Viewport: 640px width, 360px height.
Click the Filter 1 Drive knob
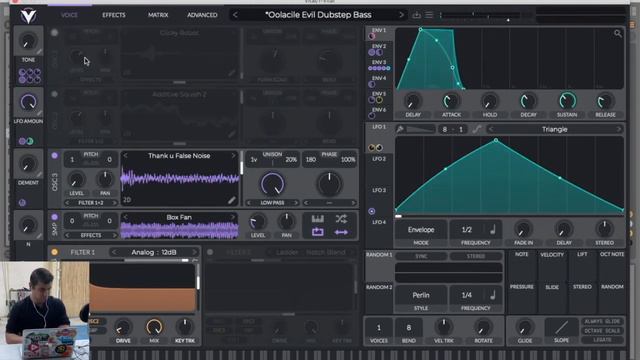tap(123, 327)
